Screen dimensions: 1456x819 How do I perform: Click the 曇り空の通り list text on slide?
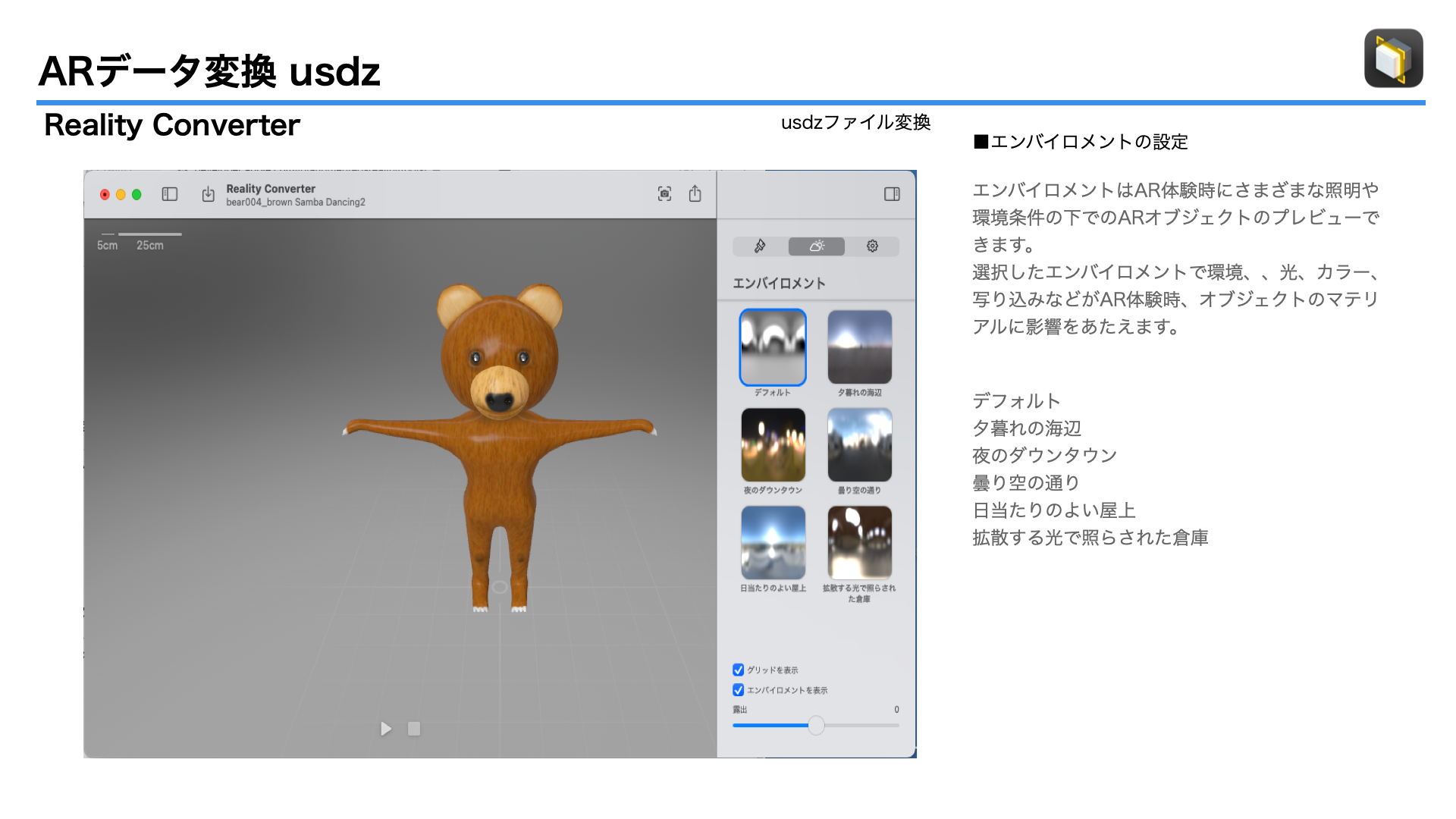[x=1026, y=483]
